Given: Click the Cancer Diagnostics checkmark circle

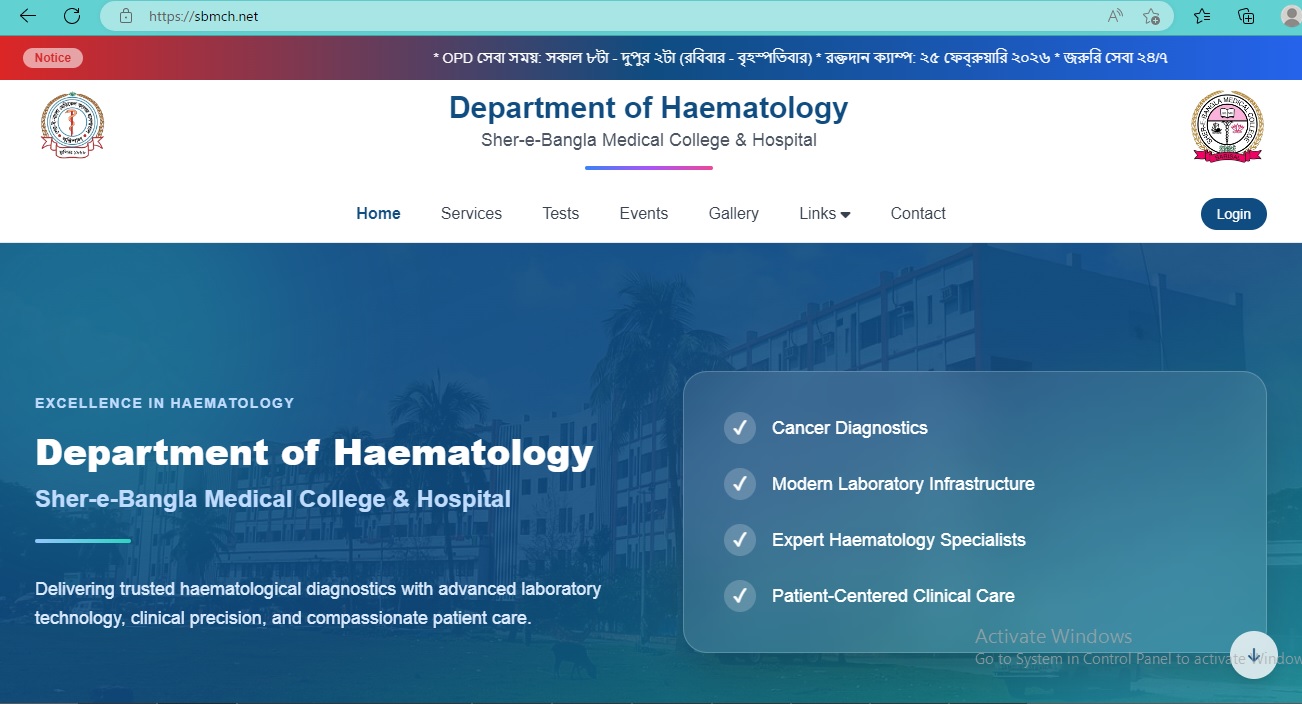Looking at the screenshot, I should pyautogui.click(x=740, y=428).
